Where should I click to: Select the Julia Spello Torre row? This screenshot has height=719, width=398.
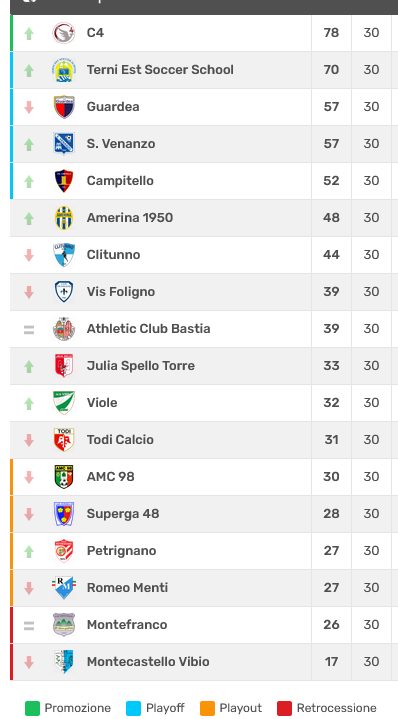[204, 366]
